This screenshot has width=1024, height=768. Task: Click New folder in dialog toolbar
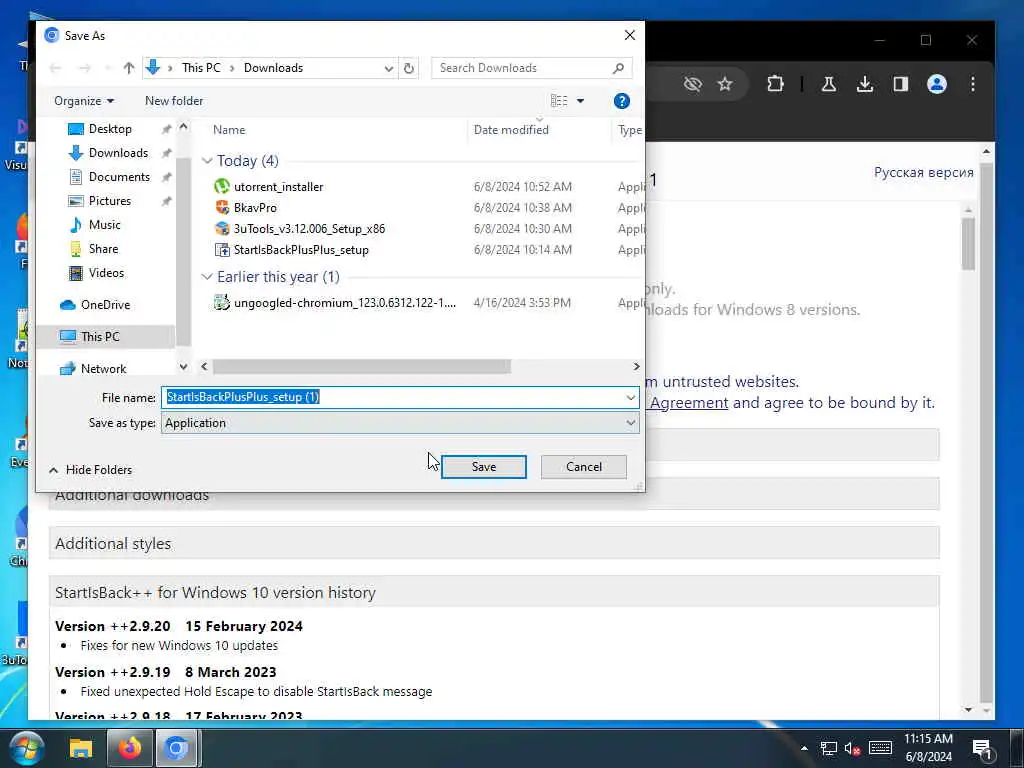point(174,101)
